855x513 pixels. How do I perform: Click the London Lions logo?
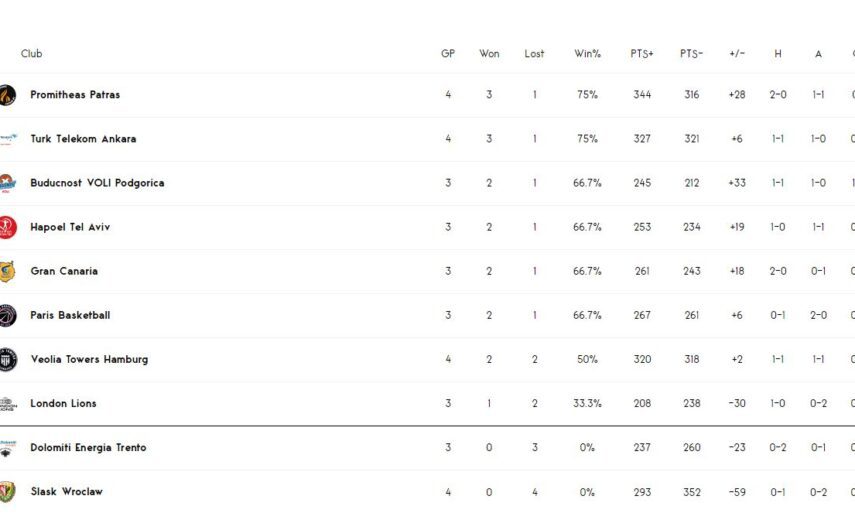[x=7, y=403]
